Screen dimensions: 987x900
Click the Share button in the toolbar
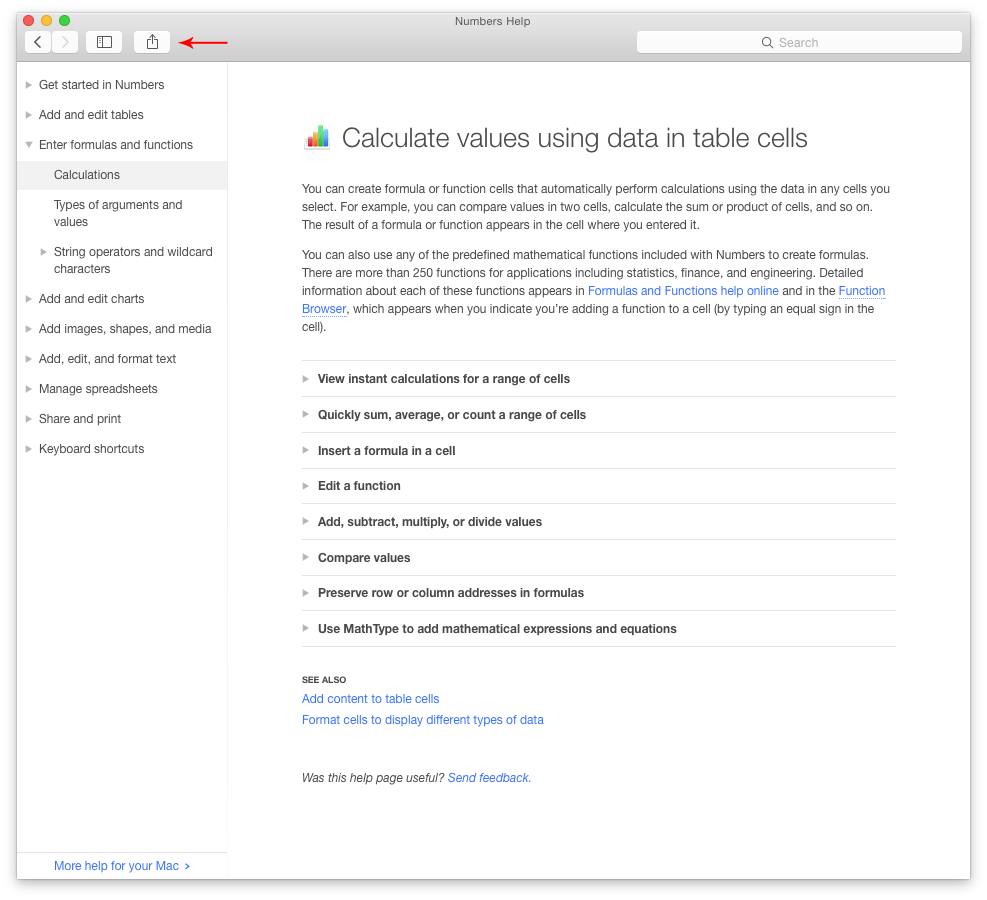(x=152, y=42)
